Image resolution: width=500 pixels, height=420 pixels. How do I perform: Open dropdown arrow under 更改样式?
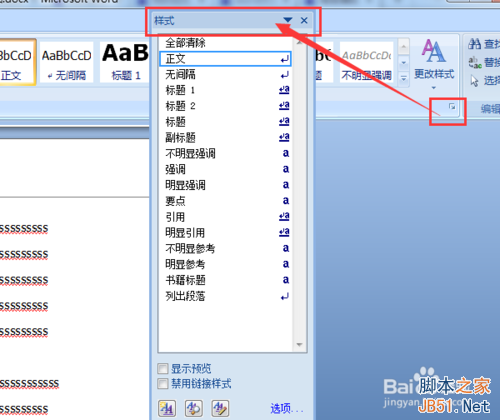click(x=434, y=88)
